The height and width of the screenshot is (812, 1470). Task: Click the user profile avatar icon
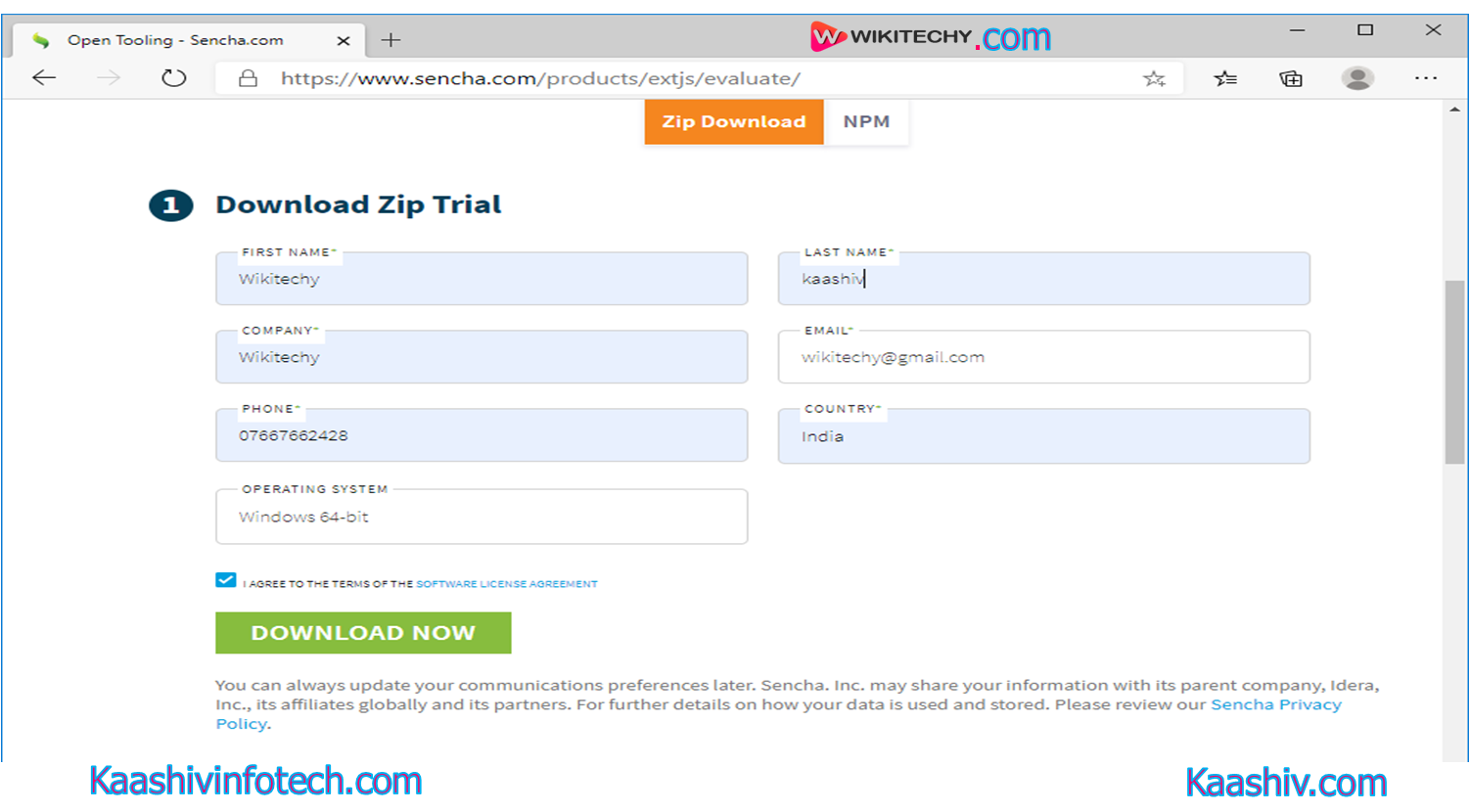coord(1357,78)
